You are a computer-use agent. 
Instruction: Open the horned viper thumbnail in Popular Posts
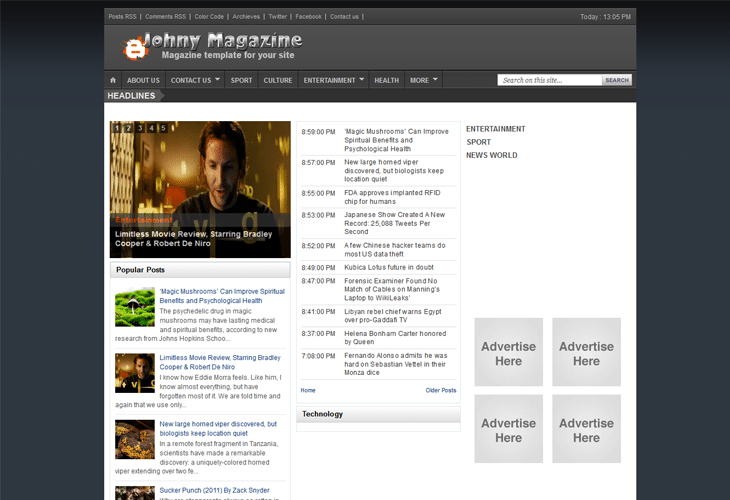point(135,439)
